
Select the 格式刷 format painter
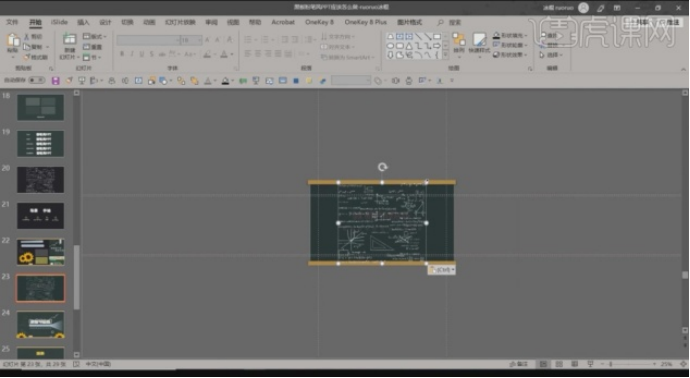[x=35, y=57]
